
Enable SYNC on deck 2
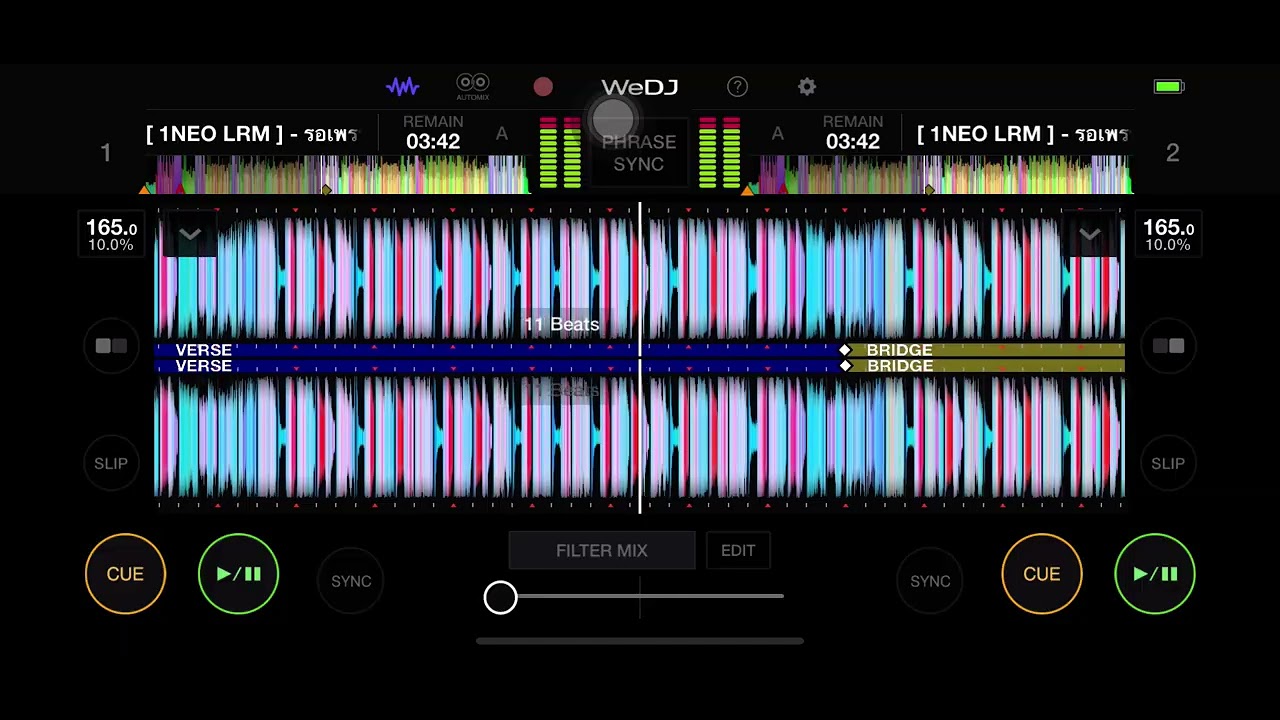click(930, 581)
